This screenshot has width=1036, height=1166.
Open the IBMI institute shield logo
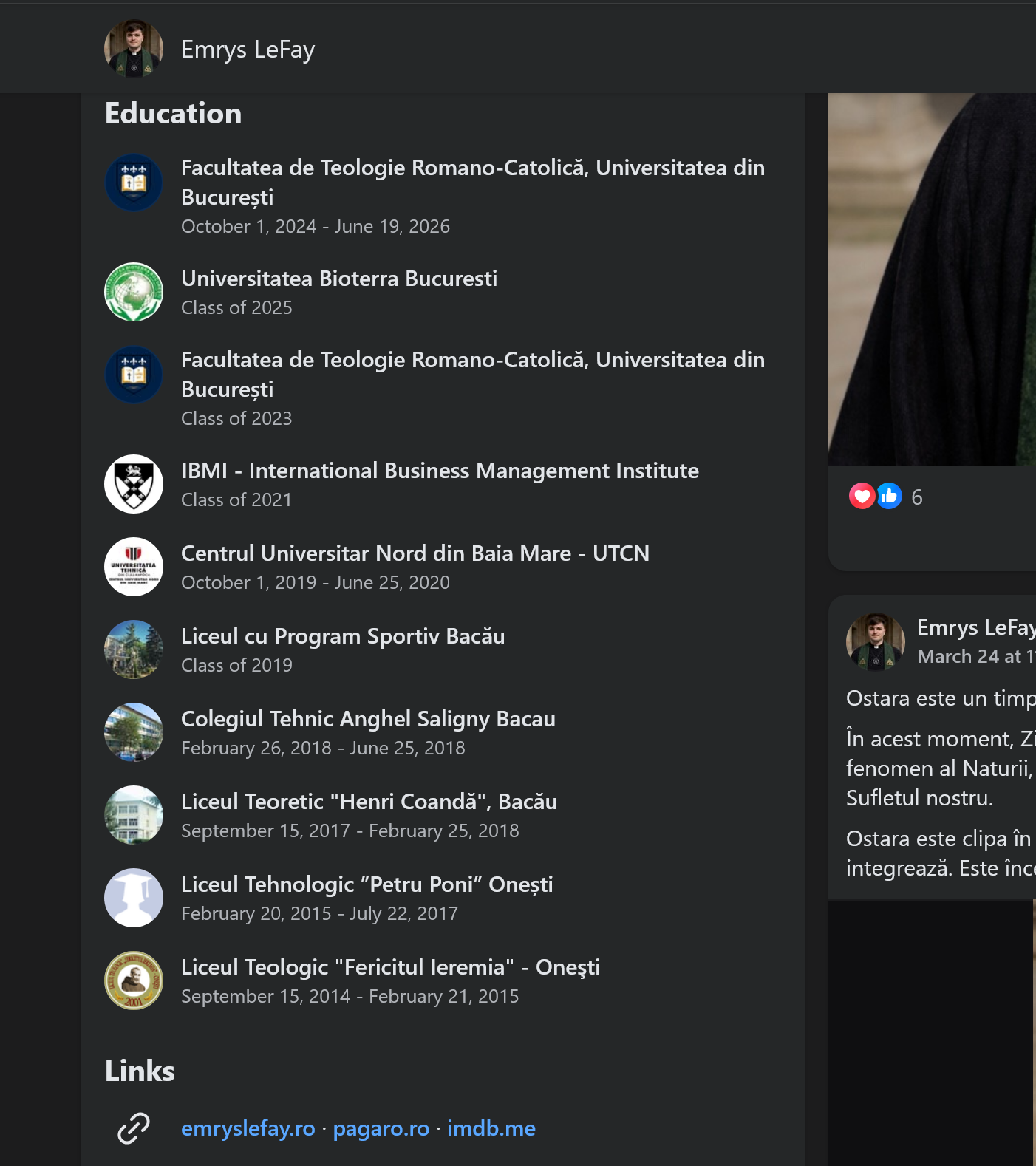134,484
